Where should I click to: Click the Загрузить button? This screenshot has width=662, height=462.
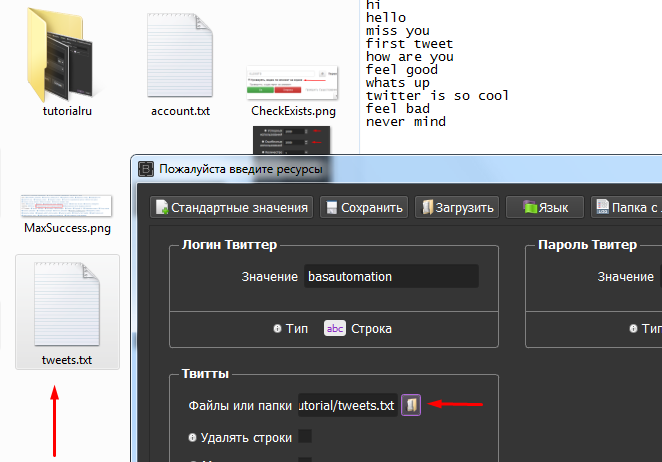click(456, 208)
